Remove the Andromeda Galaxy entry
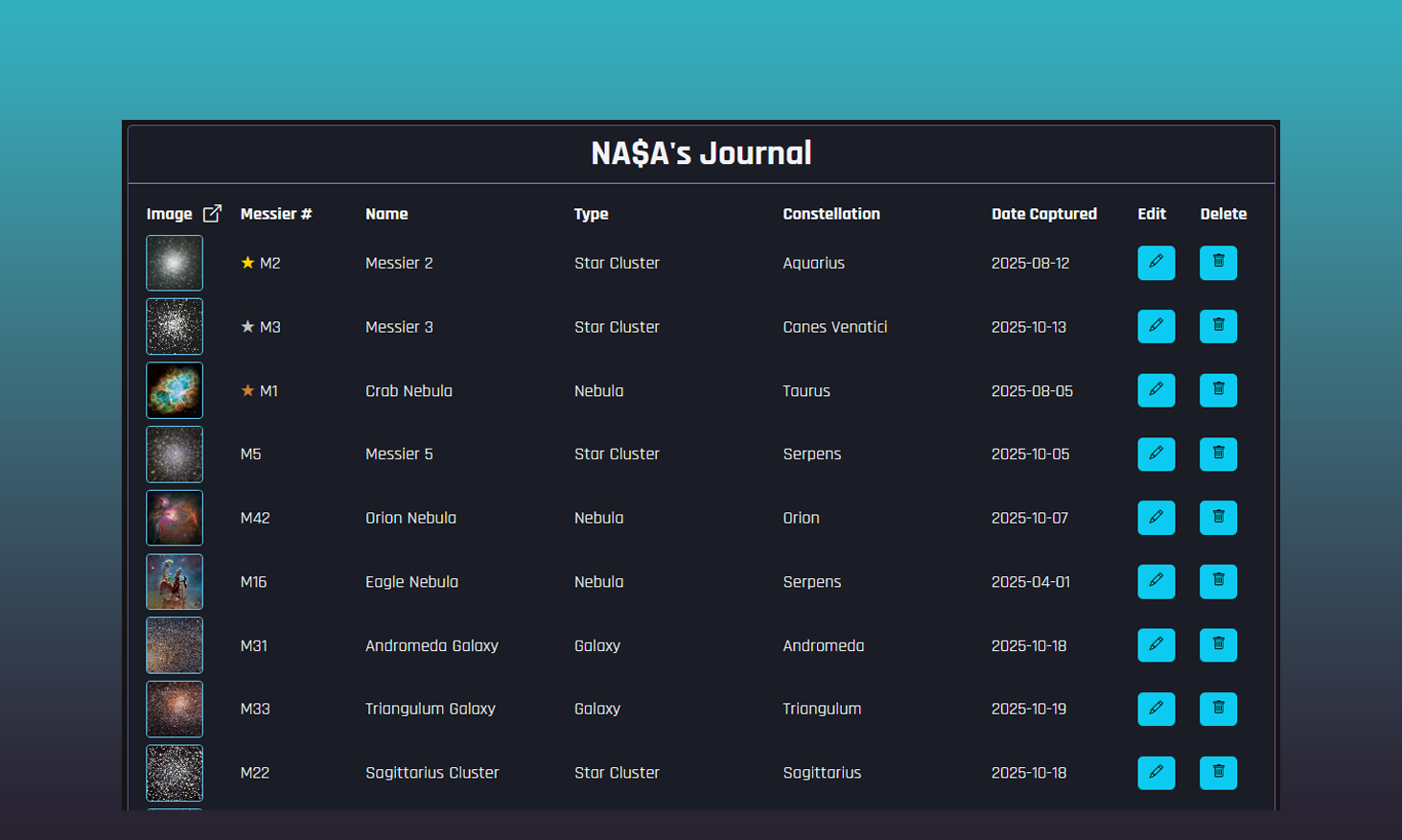The height and width of the screenshot is (840, 1402). pyautogui.click(x=1218, y=645)
